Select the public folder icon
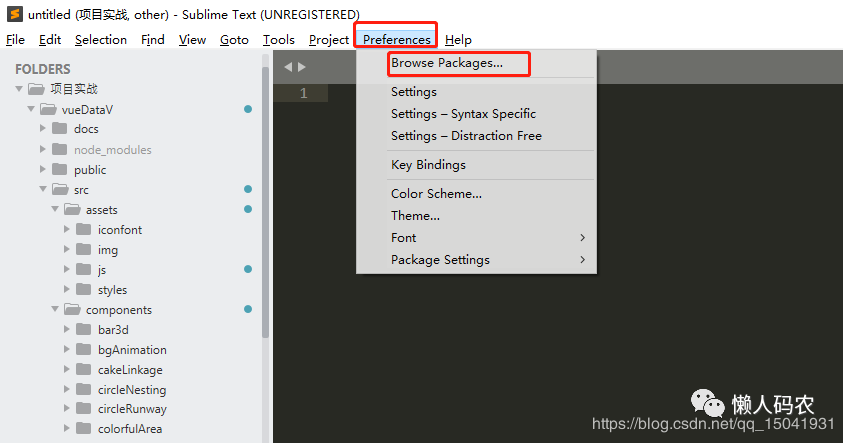This screenshot has height=443, width=843. [x=60, y=169]
